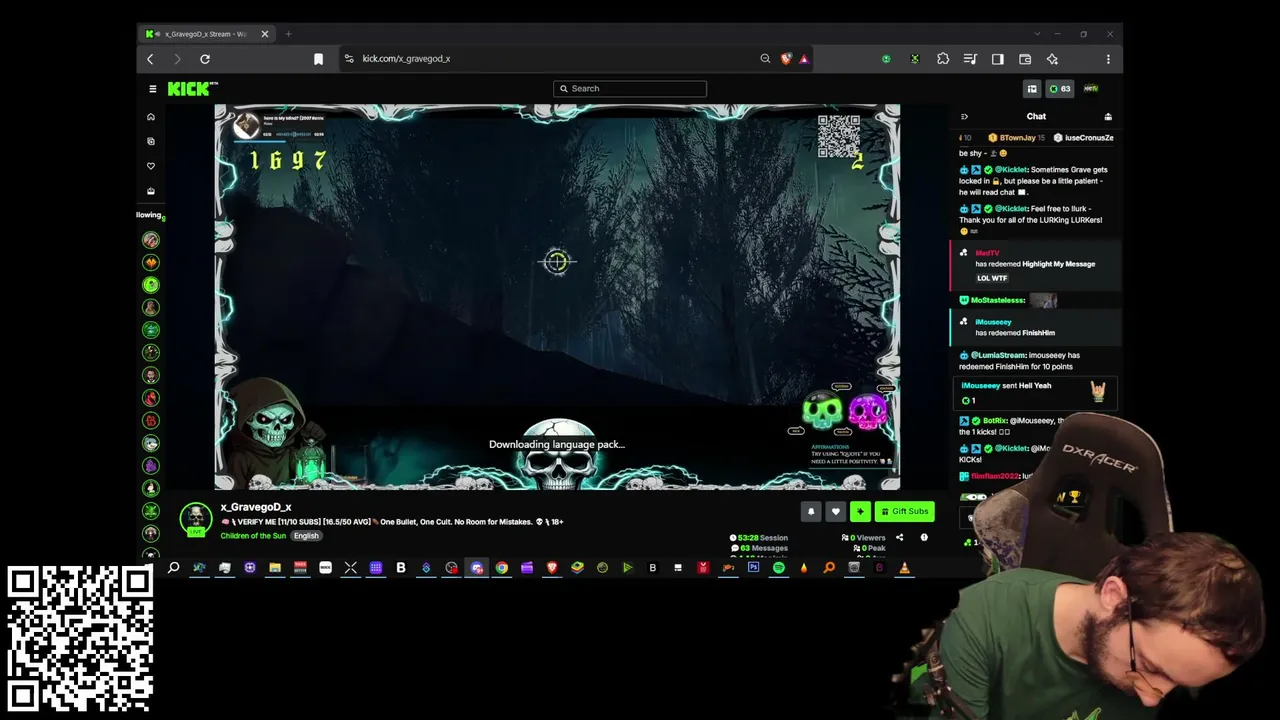Bookmark this page via bookmark icon
The width and height of the screenshot is (1280, 720).
318,59
